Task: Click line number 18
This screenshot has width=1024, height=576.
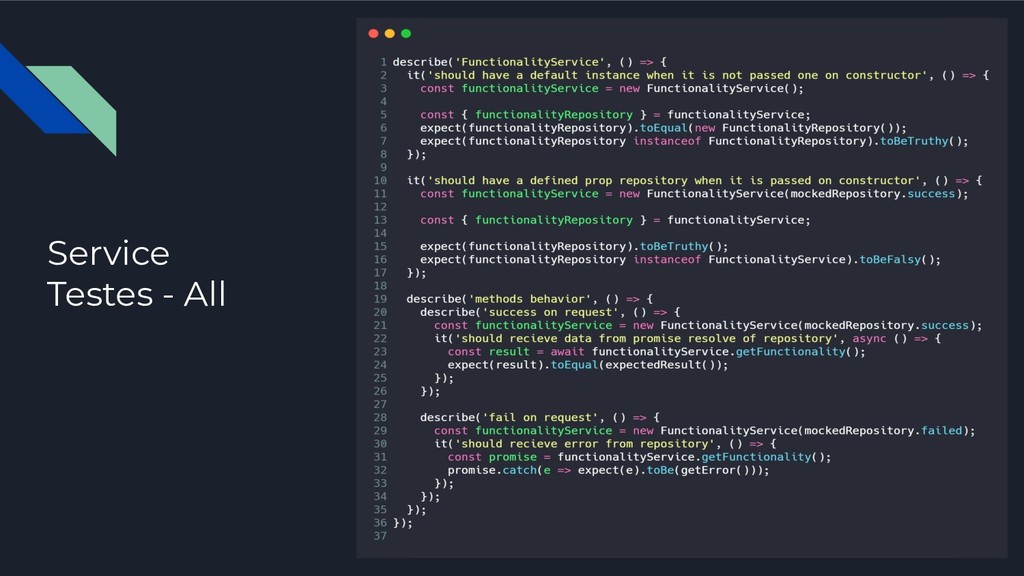Action: click(x=380, y=286)
